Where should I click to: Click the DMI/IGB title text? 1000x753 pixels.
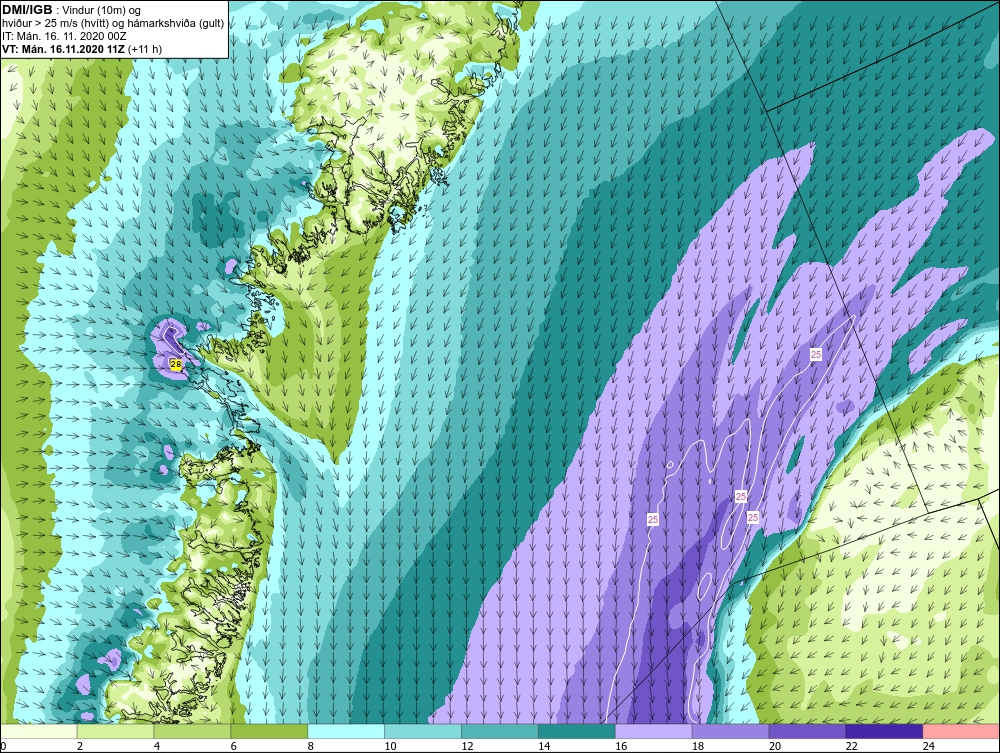pyautogui.click(x=27, y=10)
